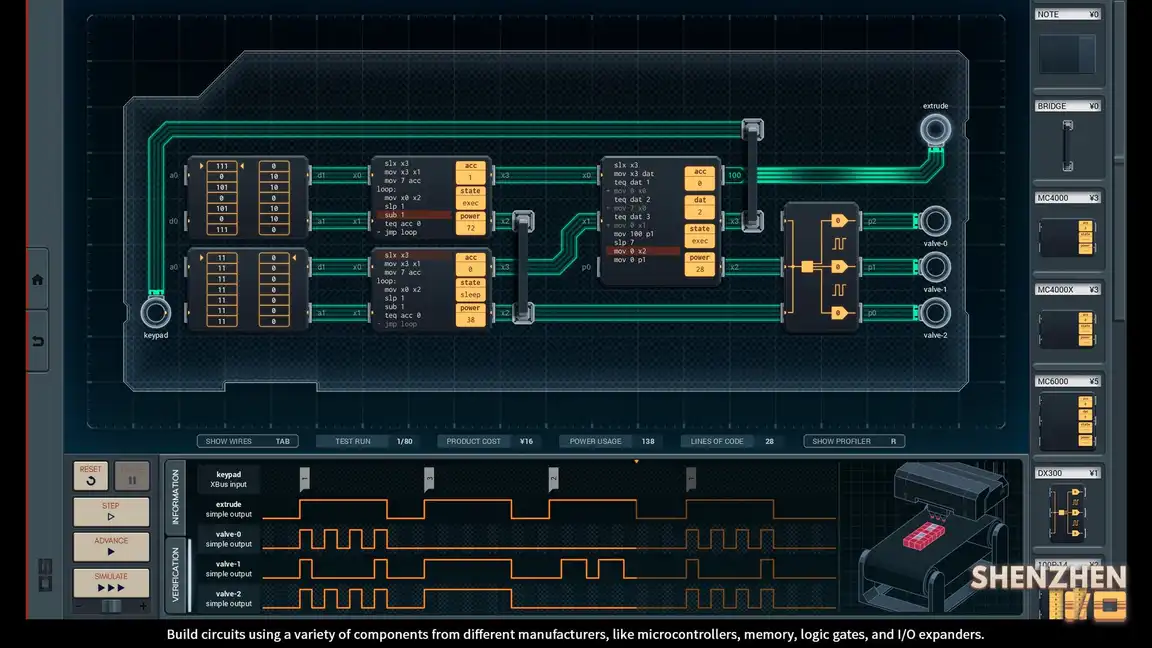This screenshot has height=648, width=1152.
Task: Click the 'sub 1' line in top microcontroller code
Action: 414,215
